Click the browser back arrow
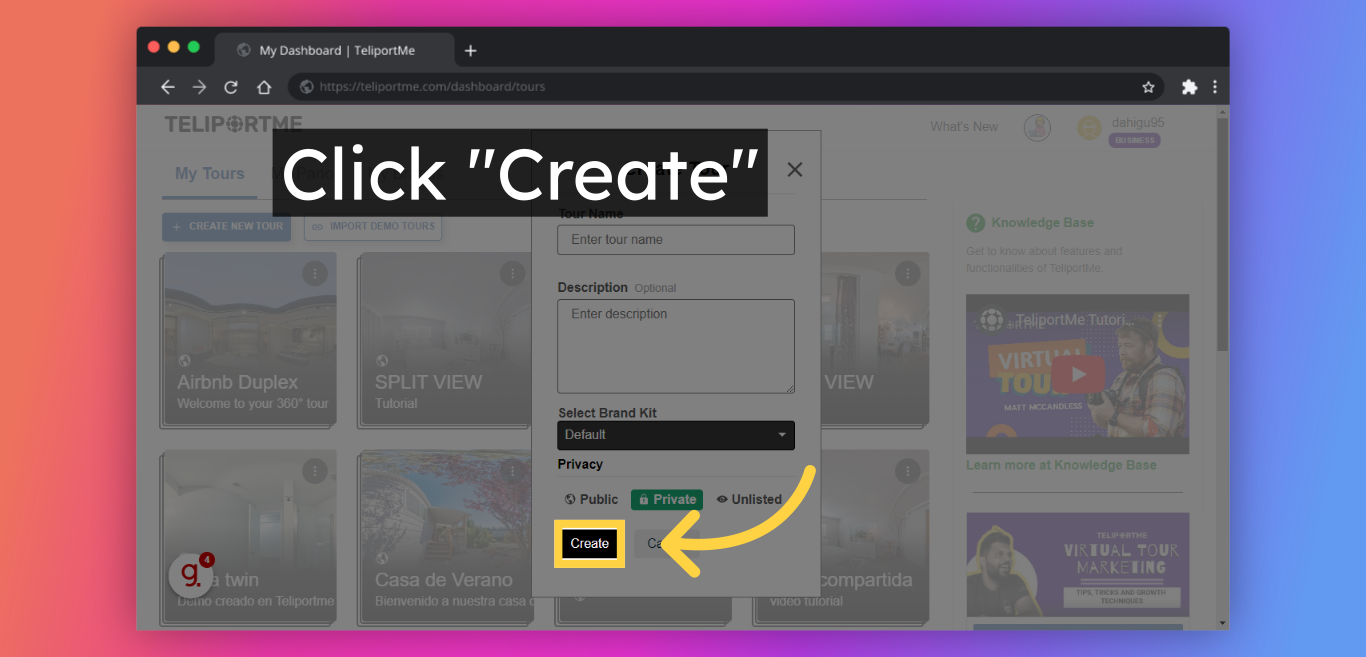 click(x=167, y=87)
